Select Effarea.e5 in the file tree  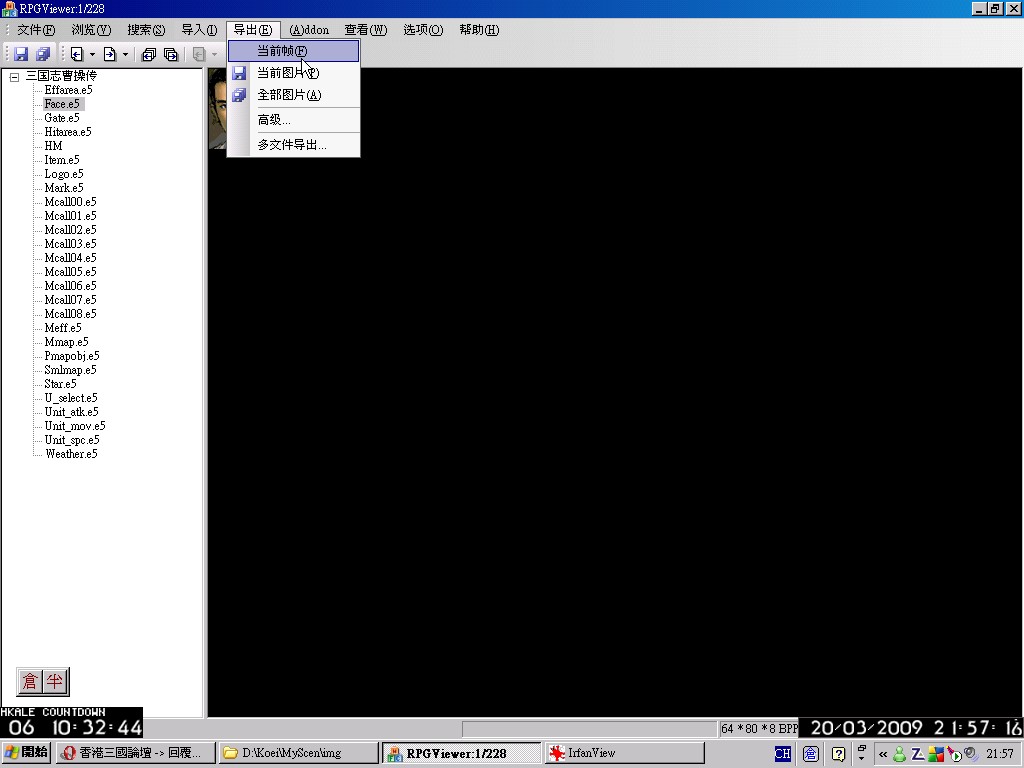[x=68, y=90]
